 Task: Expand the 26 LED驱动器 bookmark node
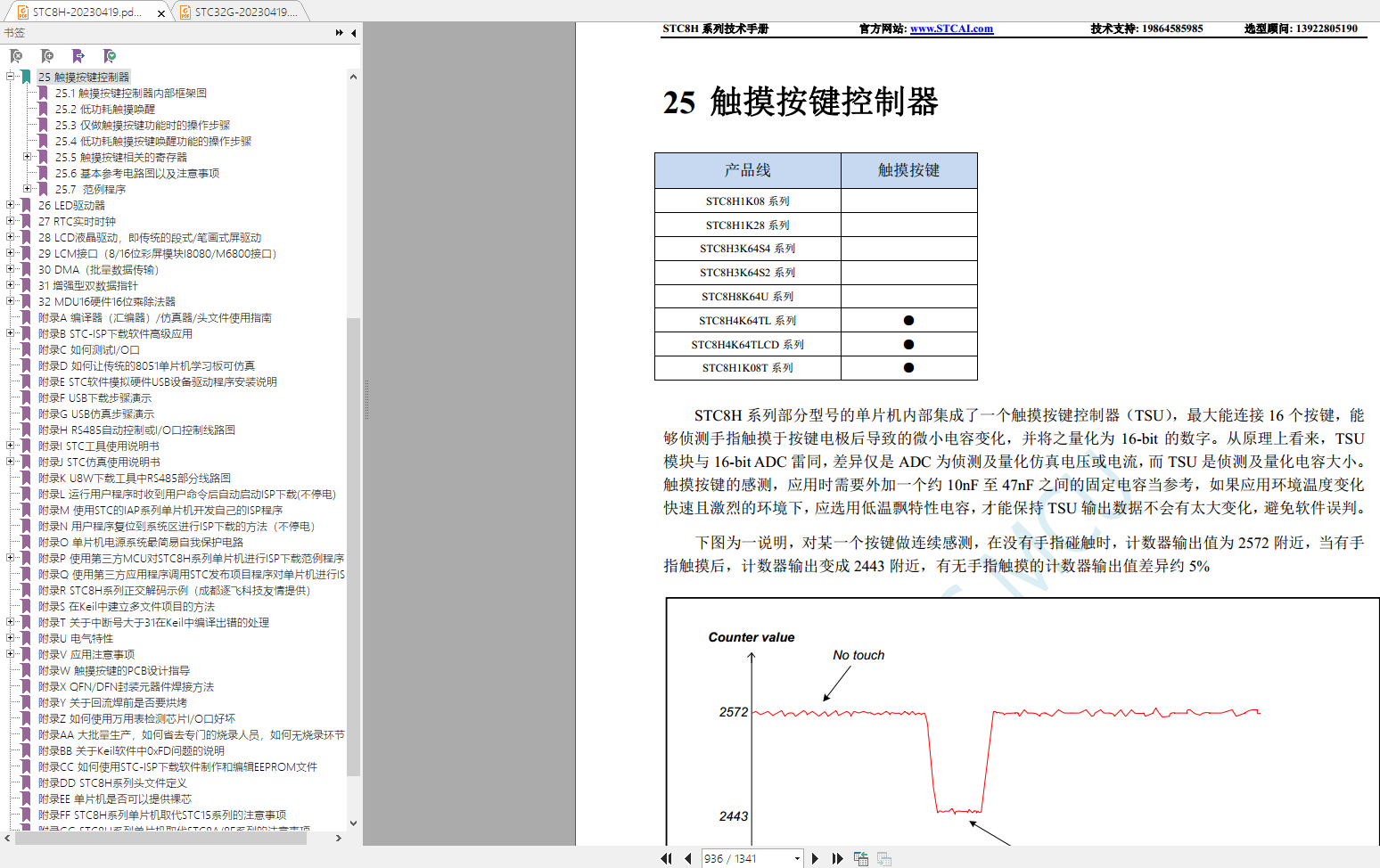[10, 204]
